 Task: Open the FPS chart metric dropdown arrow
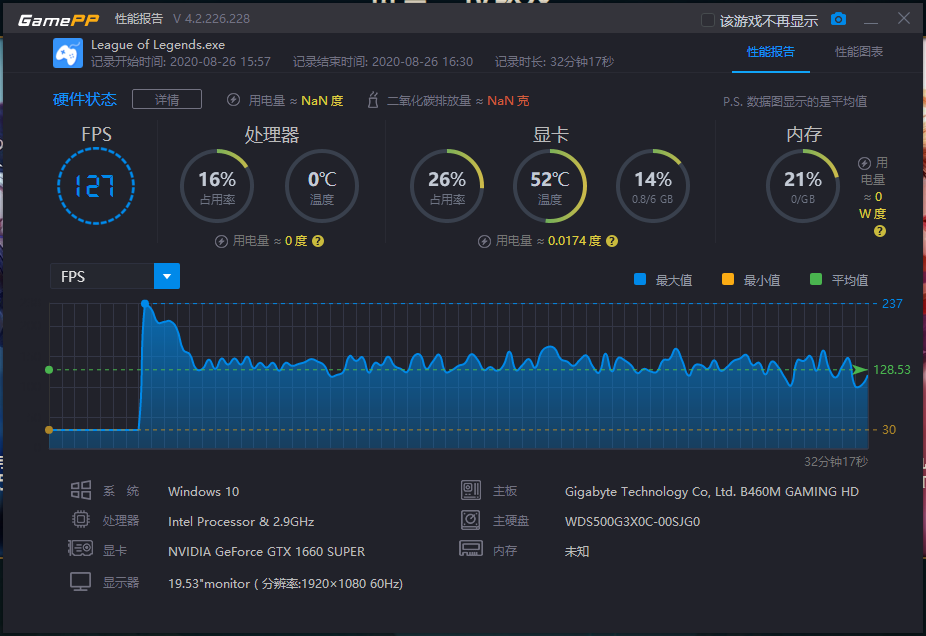click(x=167, y=276)
